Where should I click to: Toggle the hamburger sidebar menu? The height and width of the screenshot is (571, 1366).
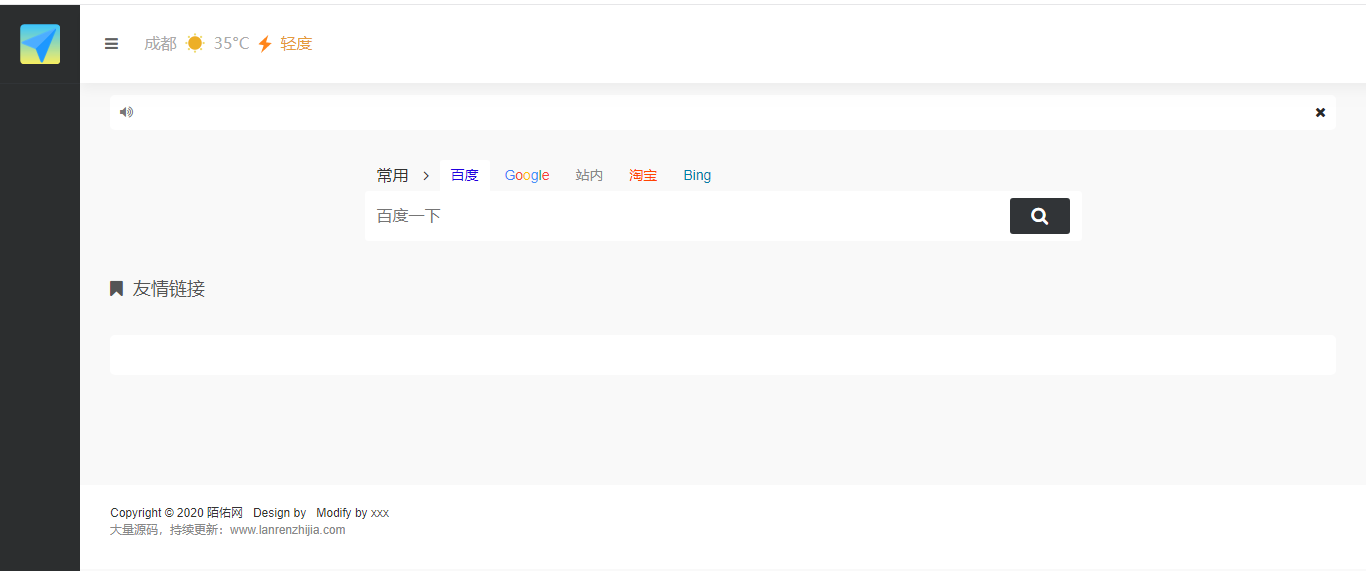(111, 44)
